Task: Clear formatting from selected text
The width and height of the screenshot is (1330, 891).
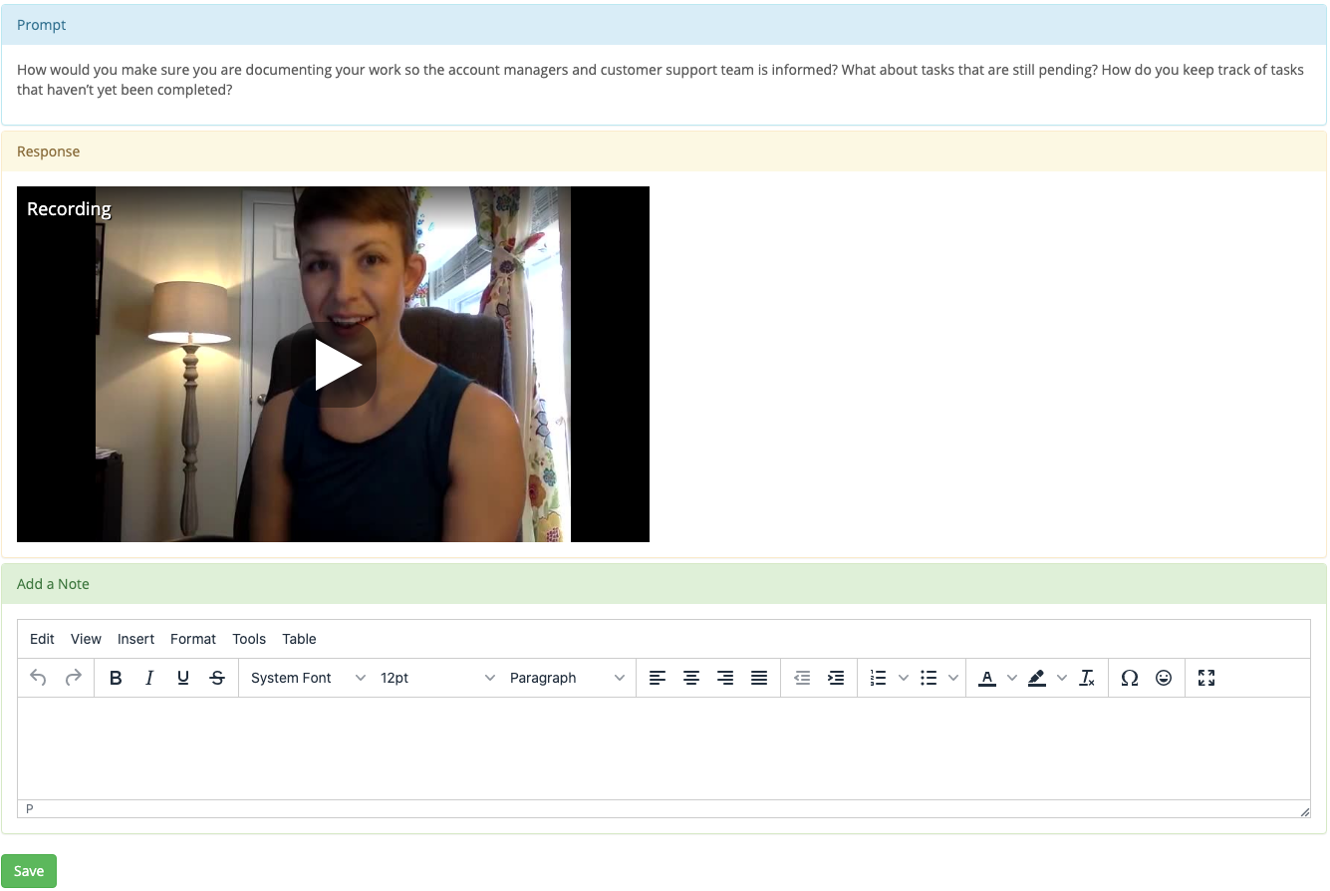Action: coord(1087,678)
